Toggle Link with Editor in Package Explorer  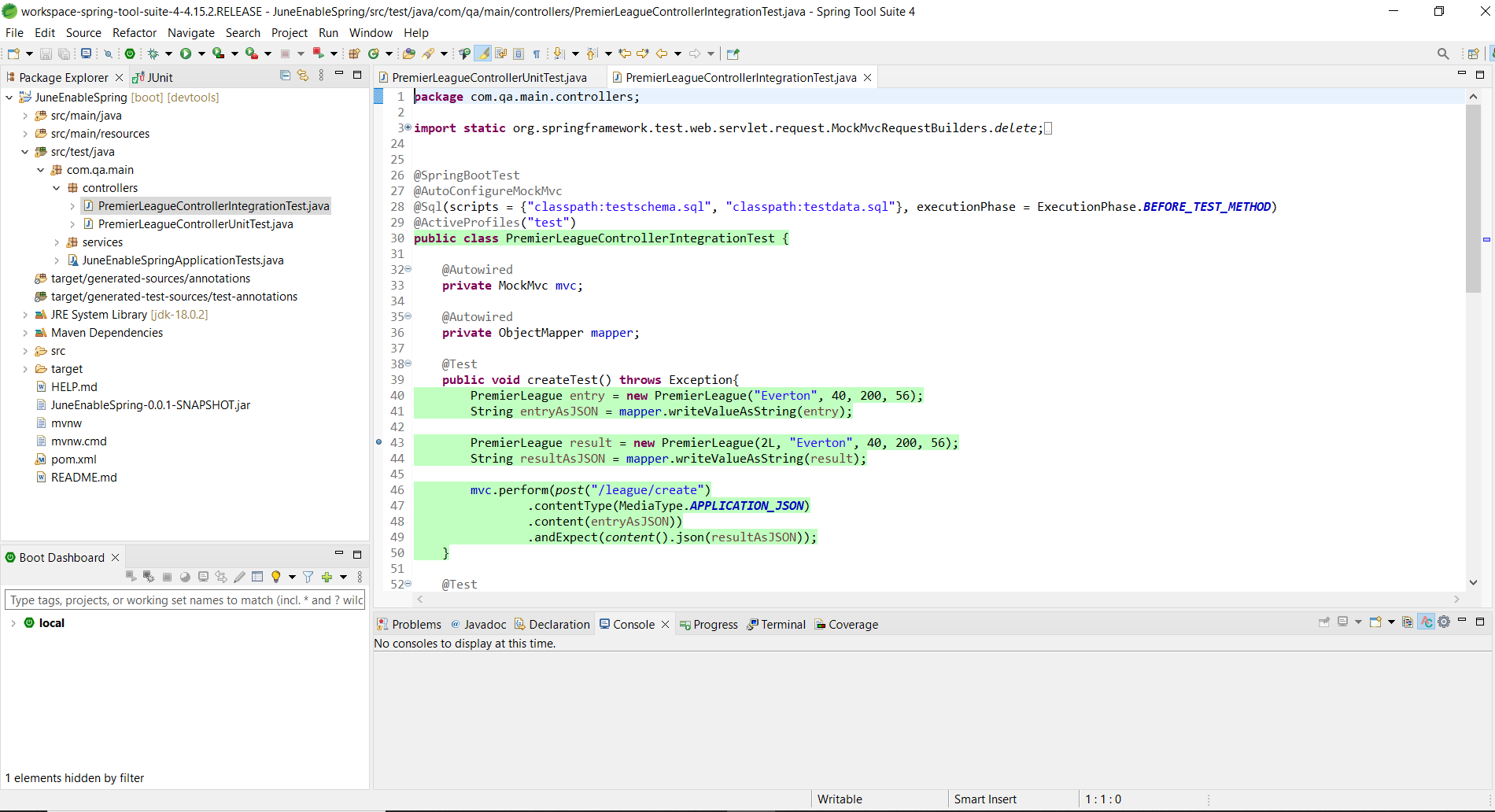[x=303, y=75]
